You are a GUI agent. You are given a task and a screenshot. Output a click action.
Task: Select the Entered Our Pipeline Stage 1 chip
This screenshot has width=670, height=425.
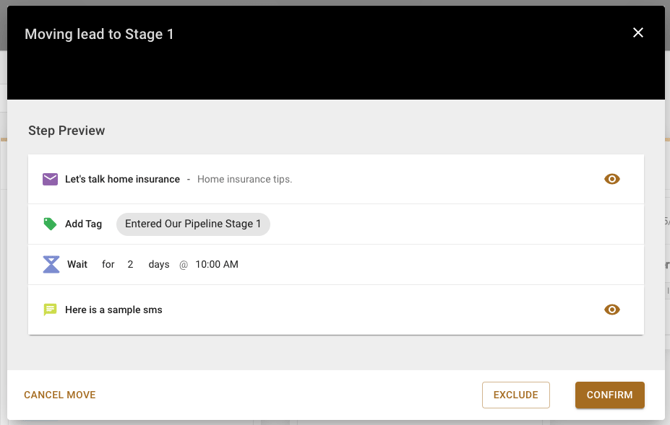point(193,224)
